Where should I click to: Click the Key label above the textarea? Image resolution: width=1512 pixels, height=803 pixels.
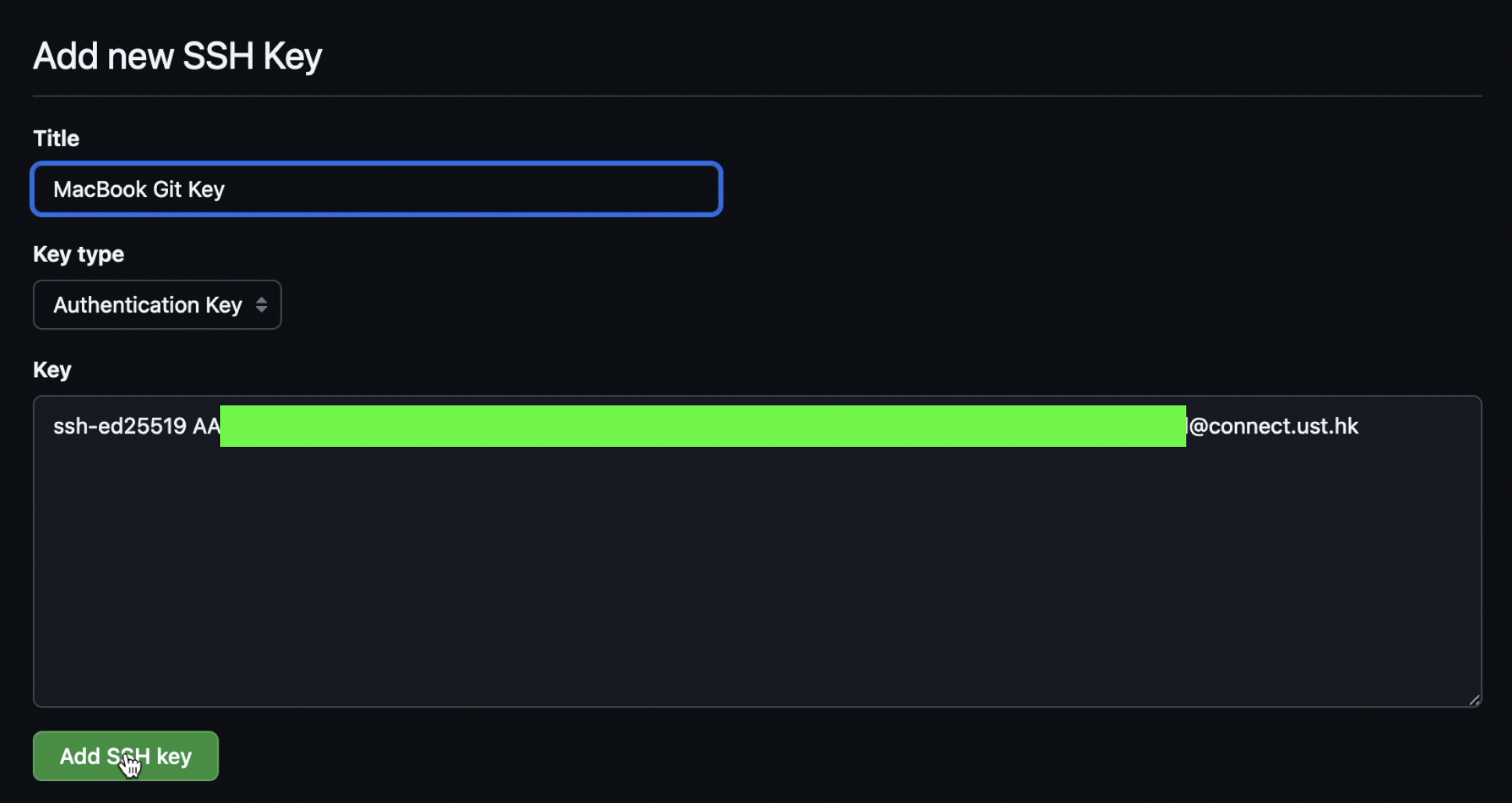52,369
